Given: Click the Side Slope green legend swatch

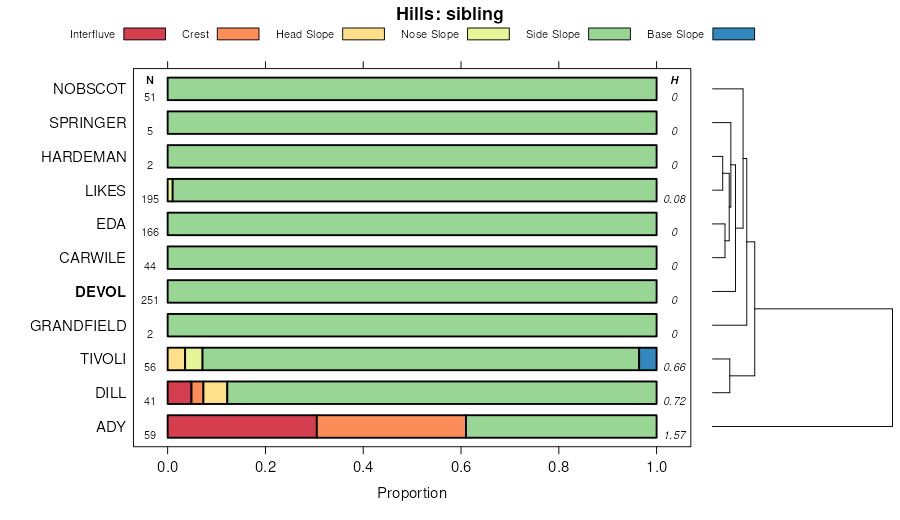Looking at the screenshot, I should pyautogui.click(x=609, y=34).
